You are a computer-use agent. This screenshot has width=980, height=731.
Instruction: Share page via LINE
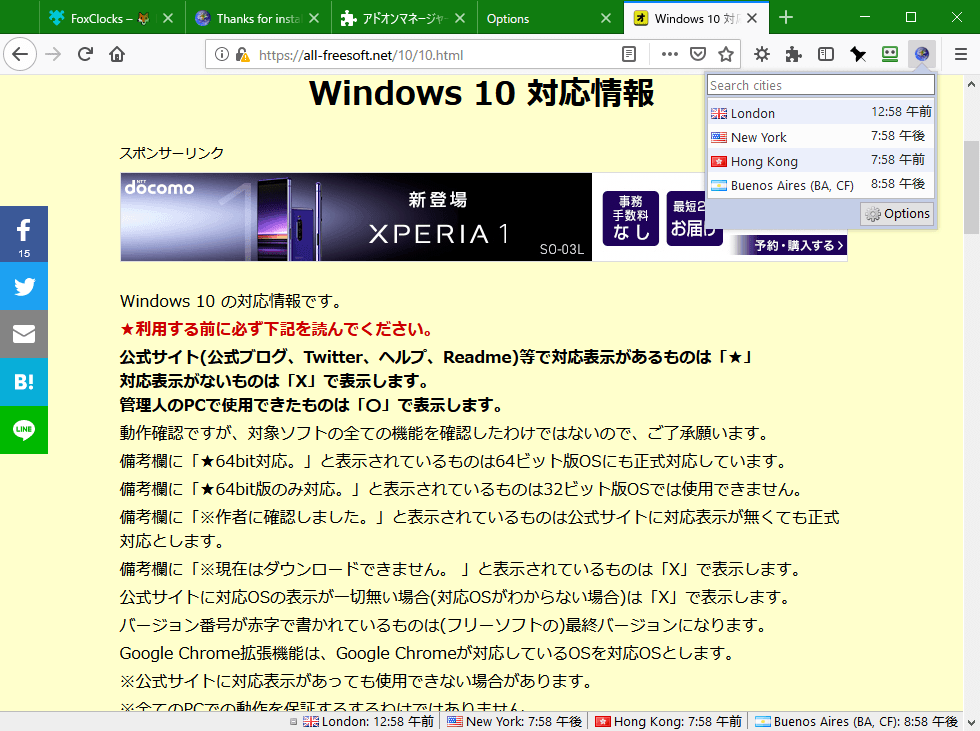click(x=24, y=430)
